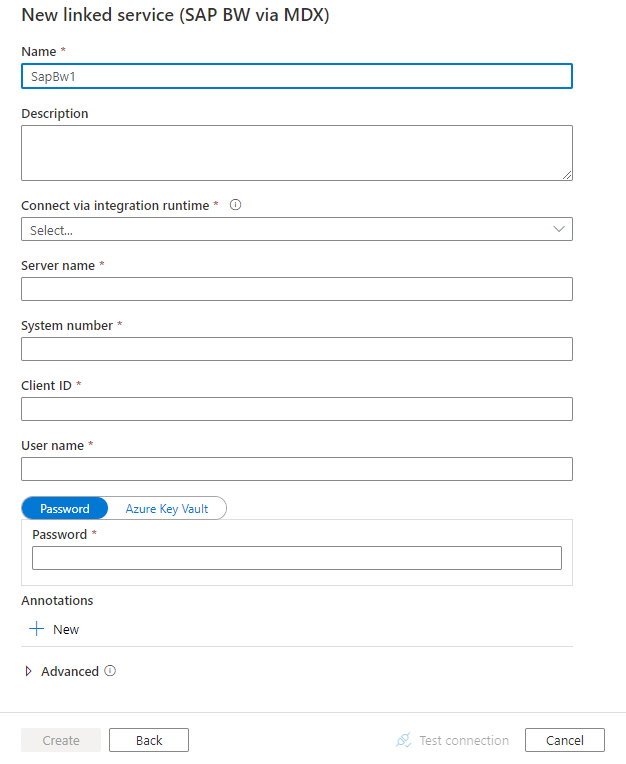
Task: Click the description box resize handle
Action: (x=567, y=175)
